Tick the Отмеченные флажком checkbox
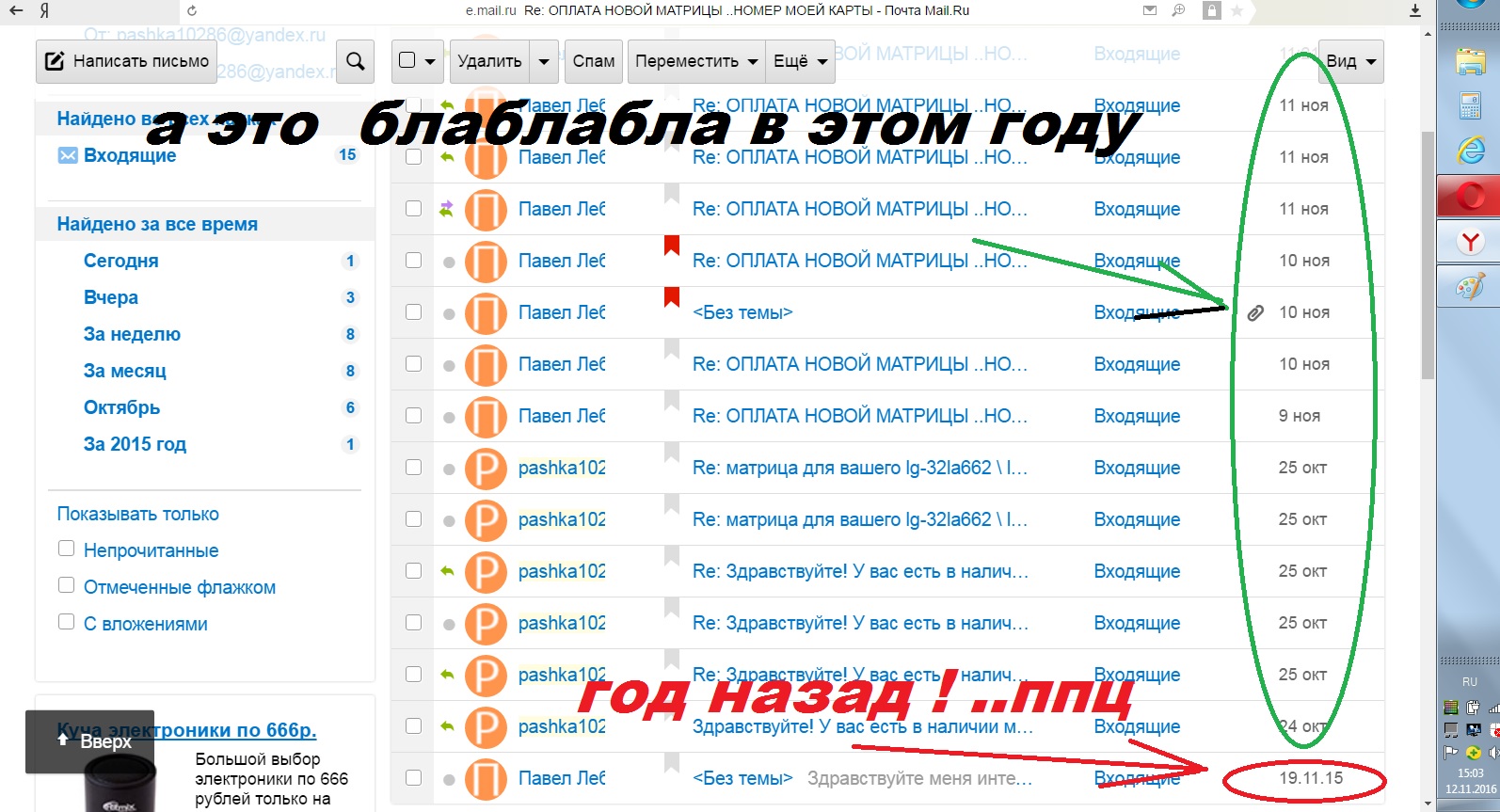1500x812 pixels. [x=66, y=585]
